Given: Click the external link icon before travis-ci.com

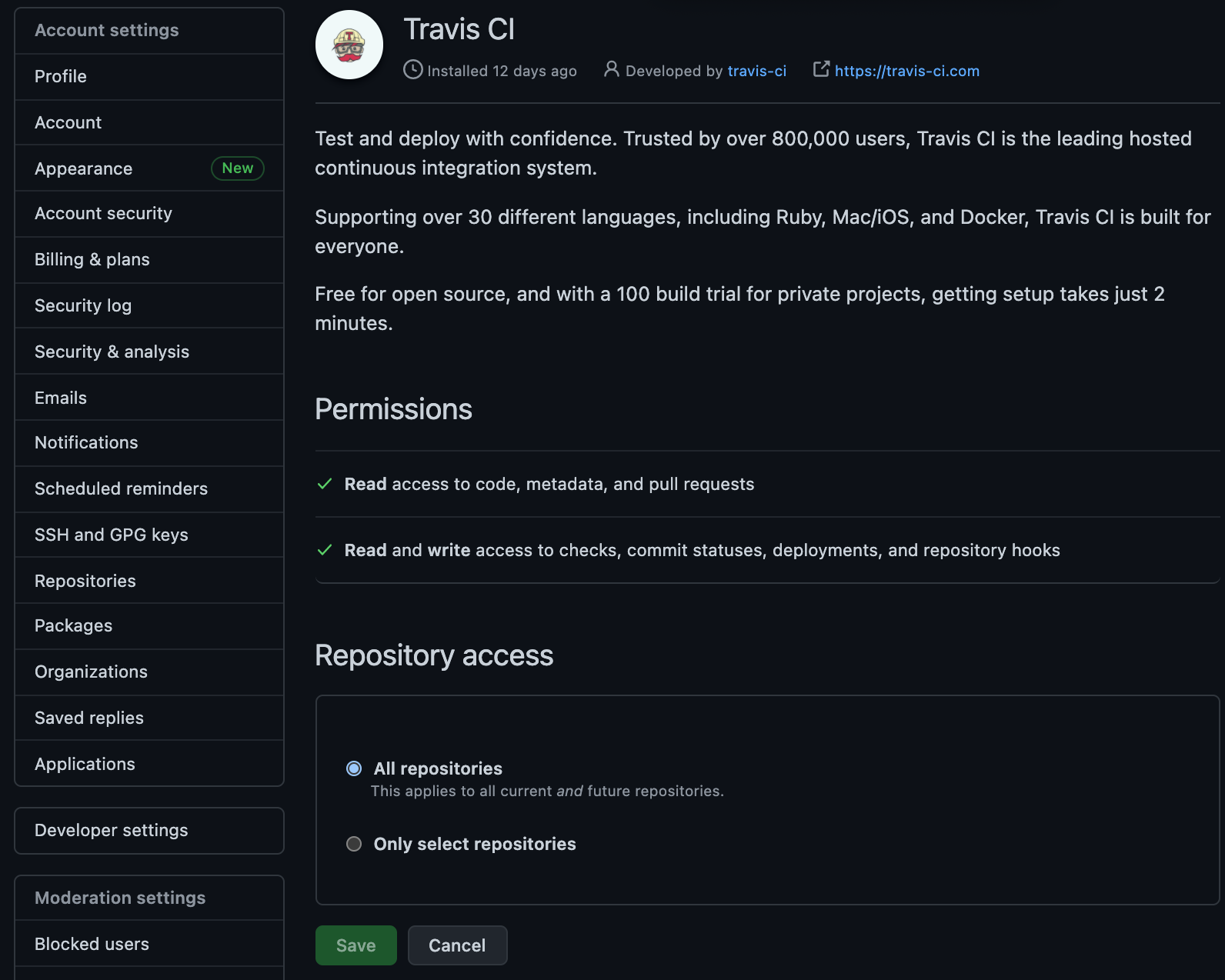Looking at the screenshot, I should (820, 70).
